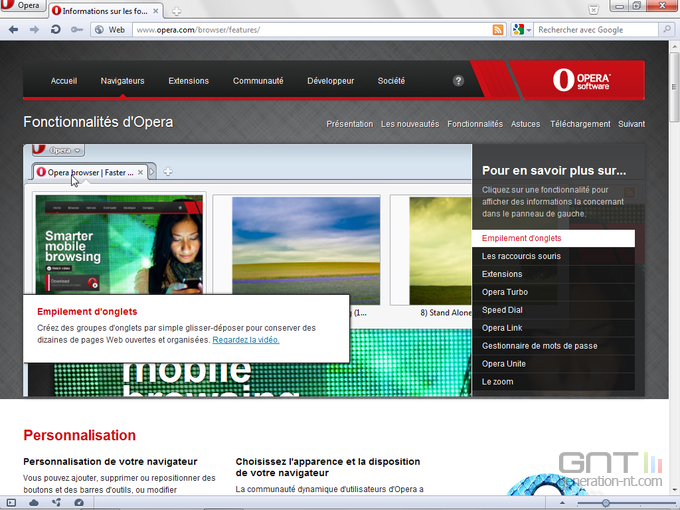Click the magnifier search button

(x=666, y=29)
